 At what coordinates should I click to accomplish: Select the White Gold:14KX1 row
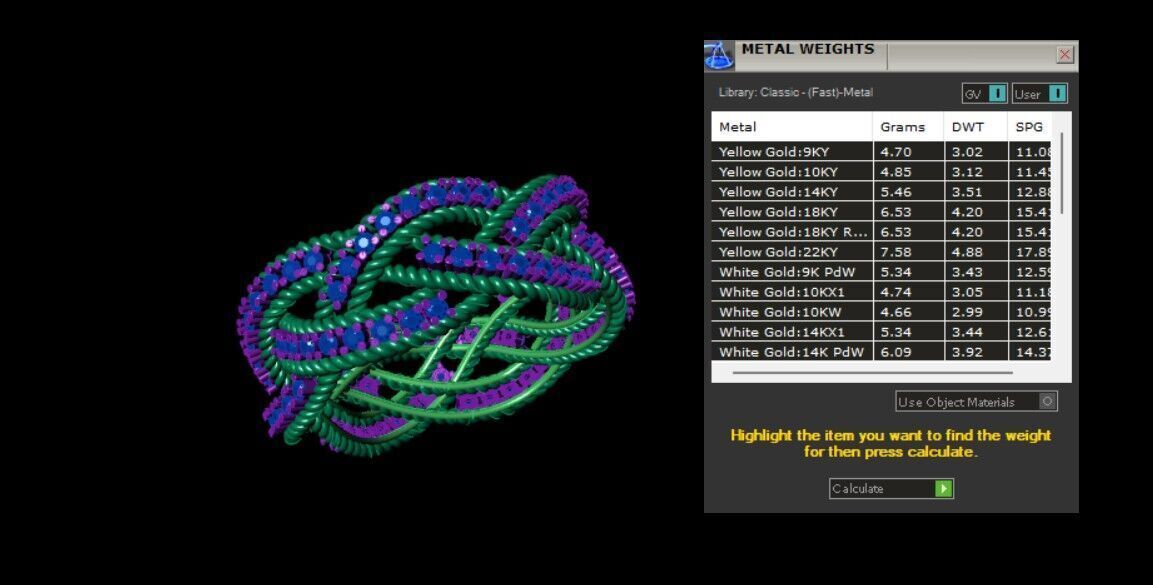pyautogui.click(x=881, y=331)
